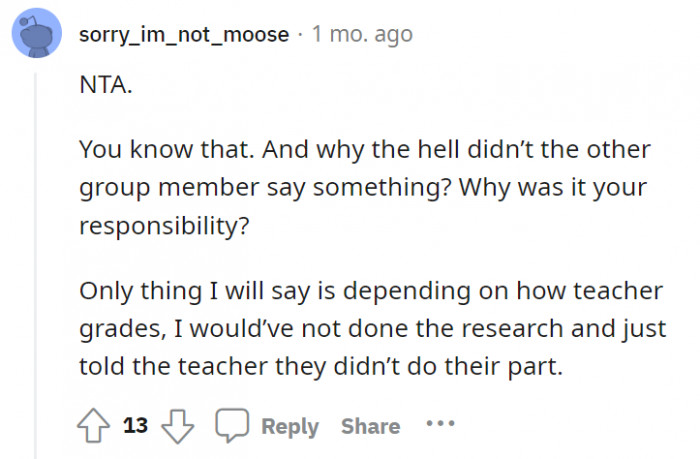Share this comment
This screenshot has height=459, width=700.
click(370, 426)
